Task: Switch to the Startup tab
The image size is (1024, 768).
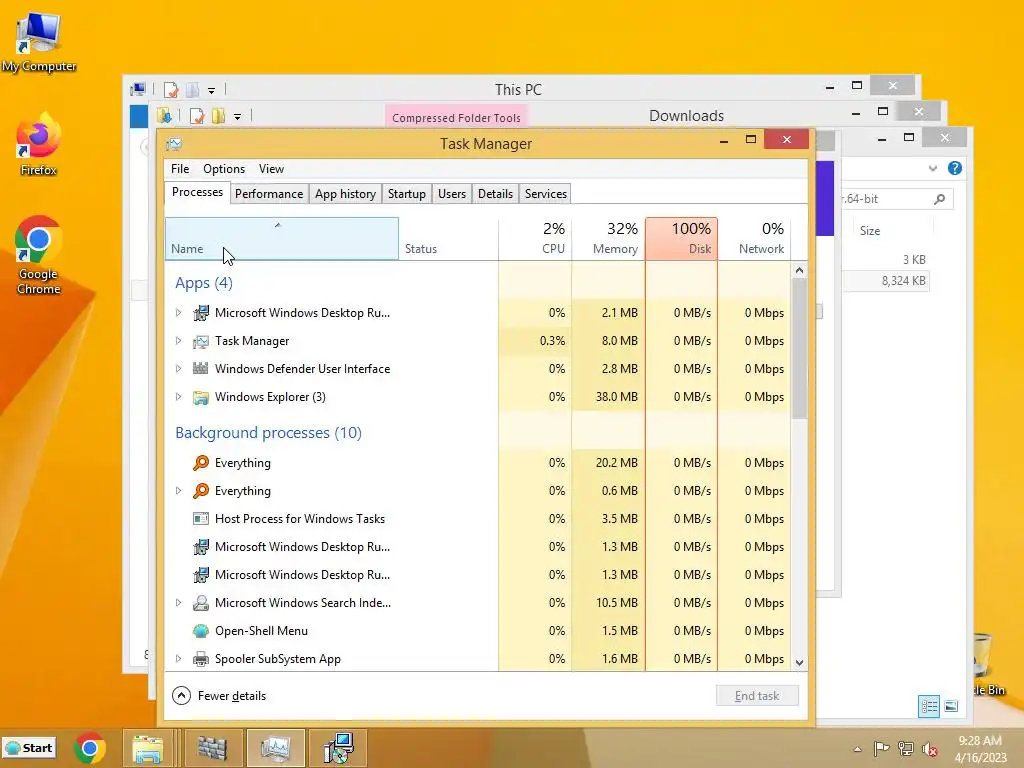Action: (407, 194)
